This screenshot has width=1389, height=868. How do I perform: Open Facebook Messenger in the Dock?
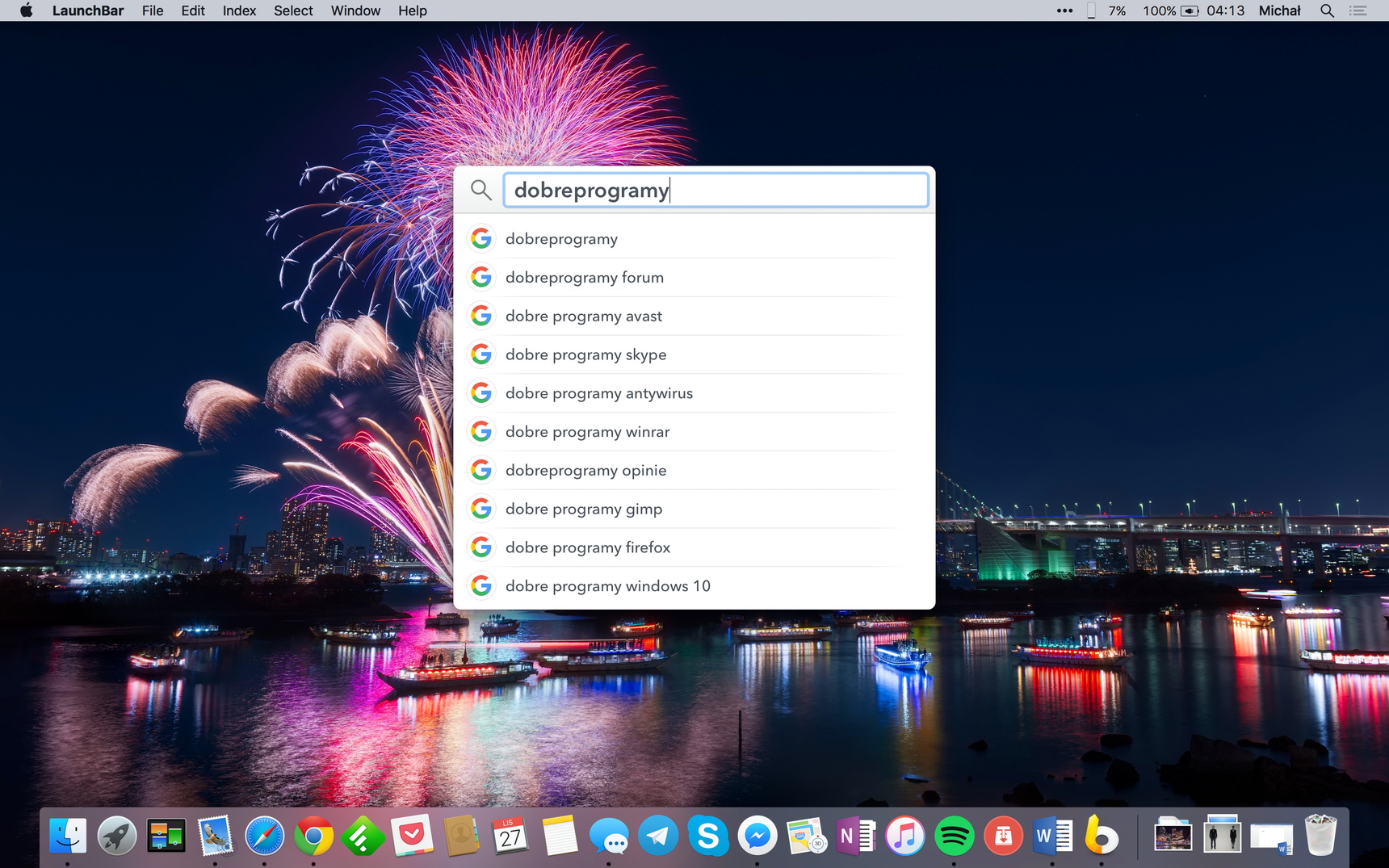(x=757, y=836)
